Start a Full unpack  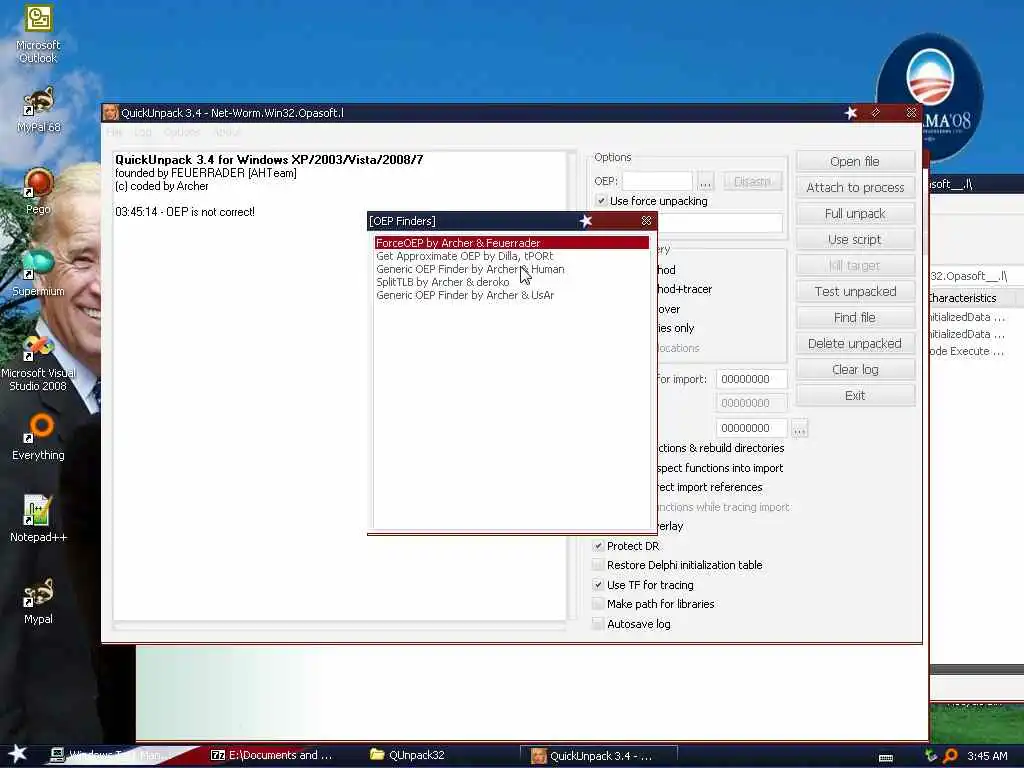point(855,214)
